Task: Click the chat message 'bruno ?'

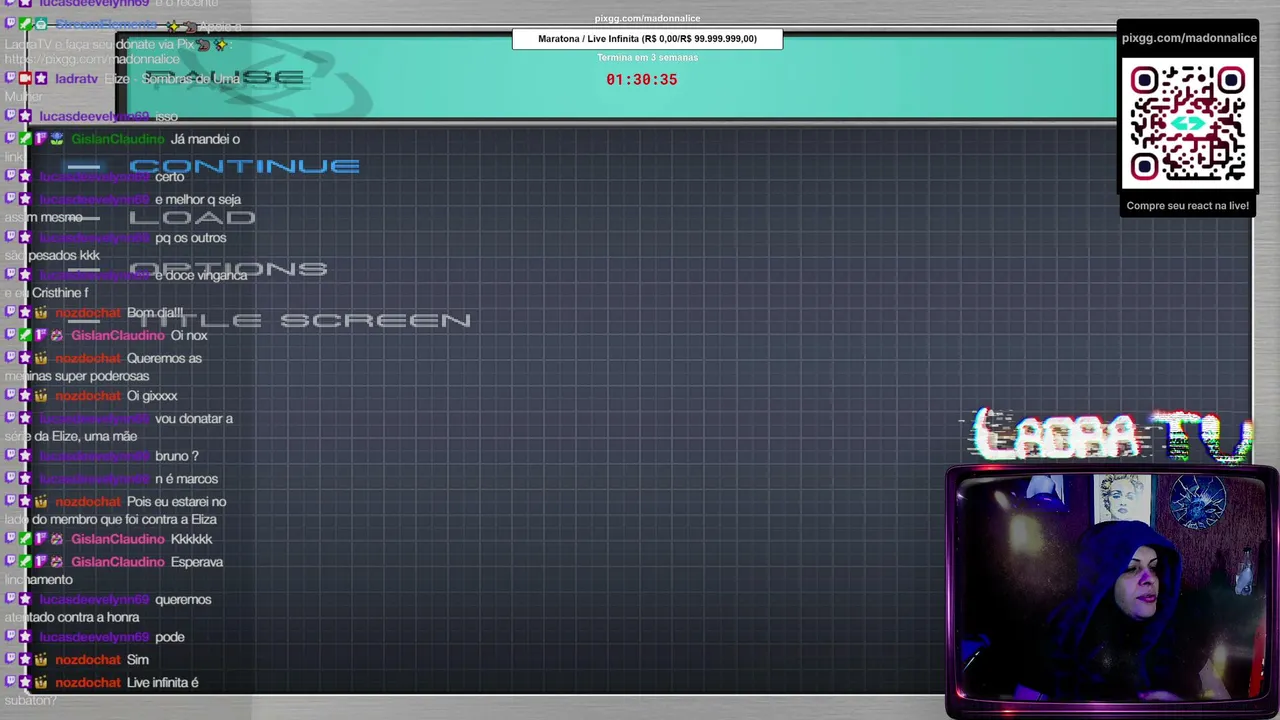Action: click(x=177, y=456)
